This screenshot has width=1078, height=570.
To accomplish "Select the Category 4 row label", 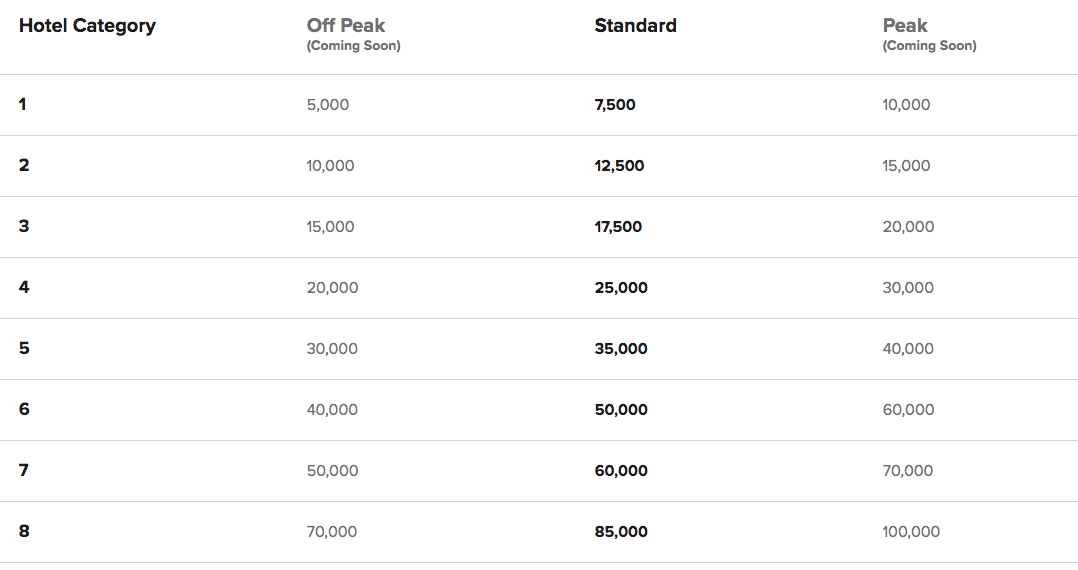I will [x=24, y=287].
